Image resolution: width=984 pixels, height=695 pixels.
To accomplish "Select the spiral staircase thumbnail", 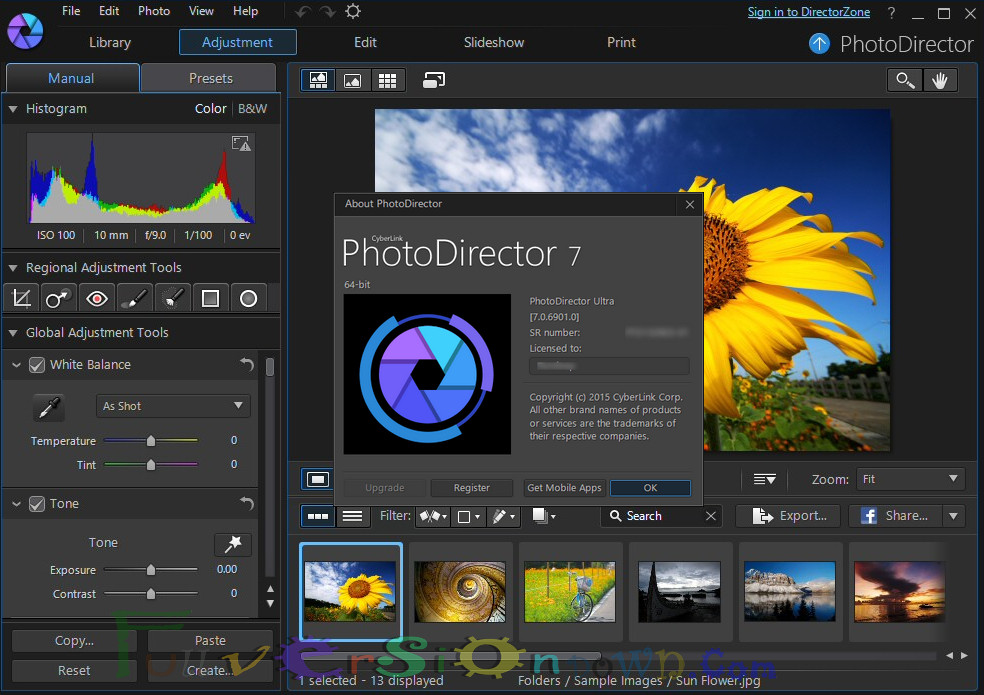I will [460, 591].
